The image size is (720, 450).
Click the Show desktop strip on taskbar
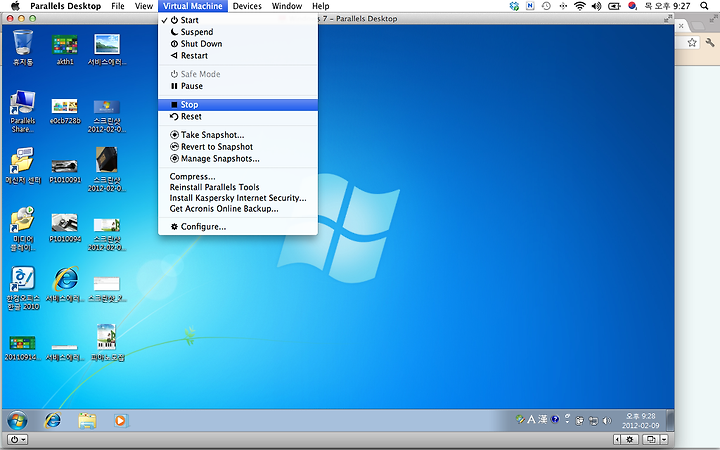click(x=670, y=420)
